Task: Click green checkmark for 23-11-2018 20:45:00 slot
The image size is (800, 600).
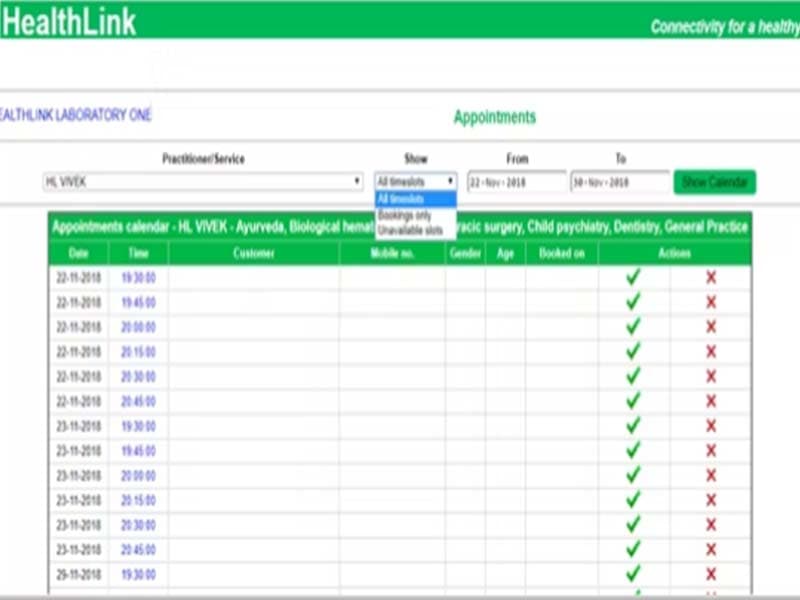Action: click(x=632, y=549)
